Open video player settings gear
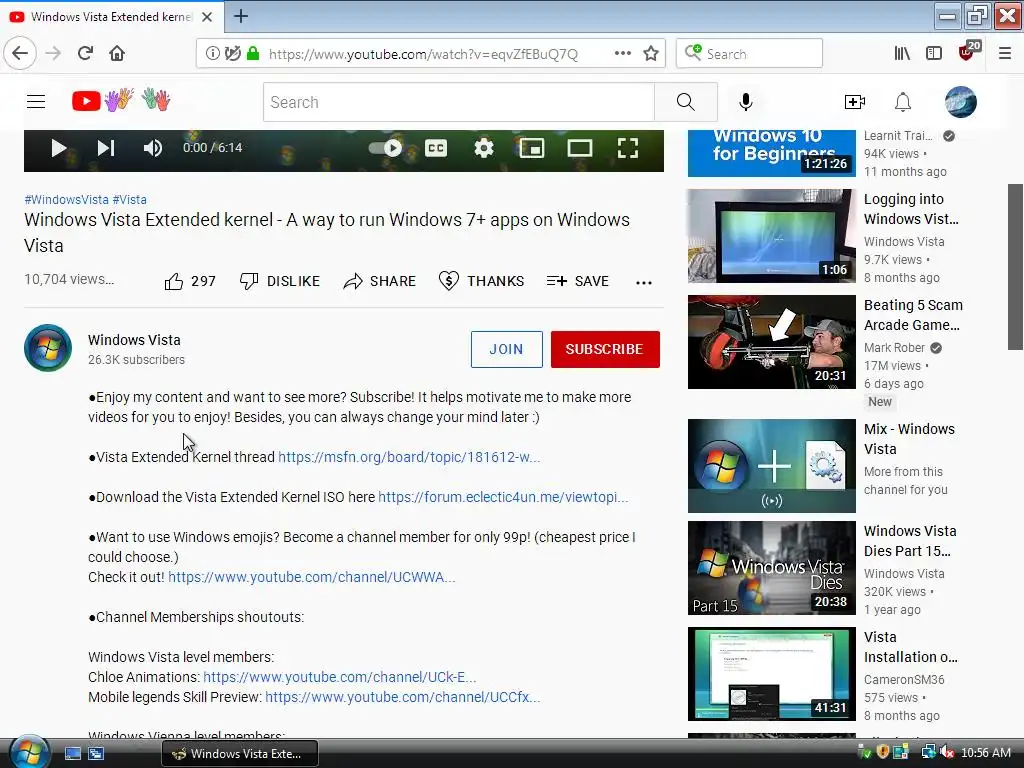This screenshot has width=1024, height=768. click(x=484, y=148)
